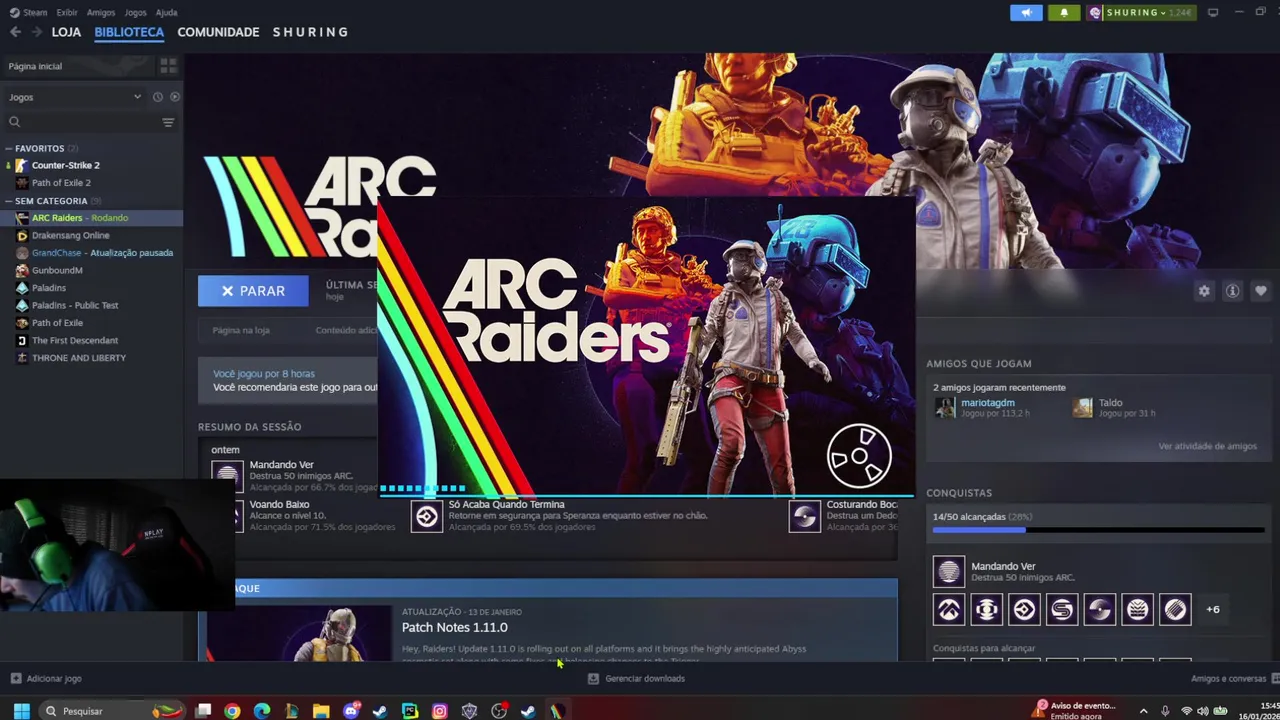Open the Exibir menu
1280x720 pixels.
(x=67, y=12)
